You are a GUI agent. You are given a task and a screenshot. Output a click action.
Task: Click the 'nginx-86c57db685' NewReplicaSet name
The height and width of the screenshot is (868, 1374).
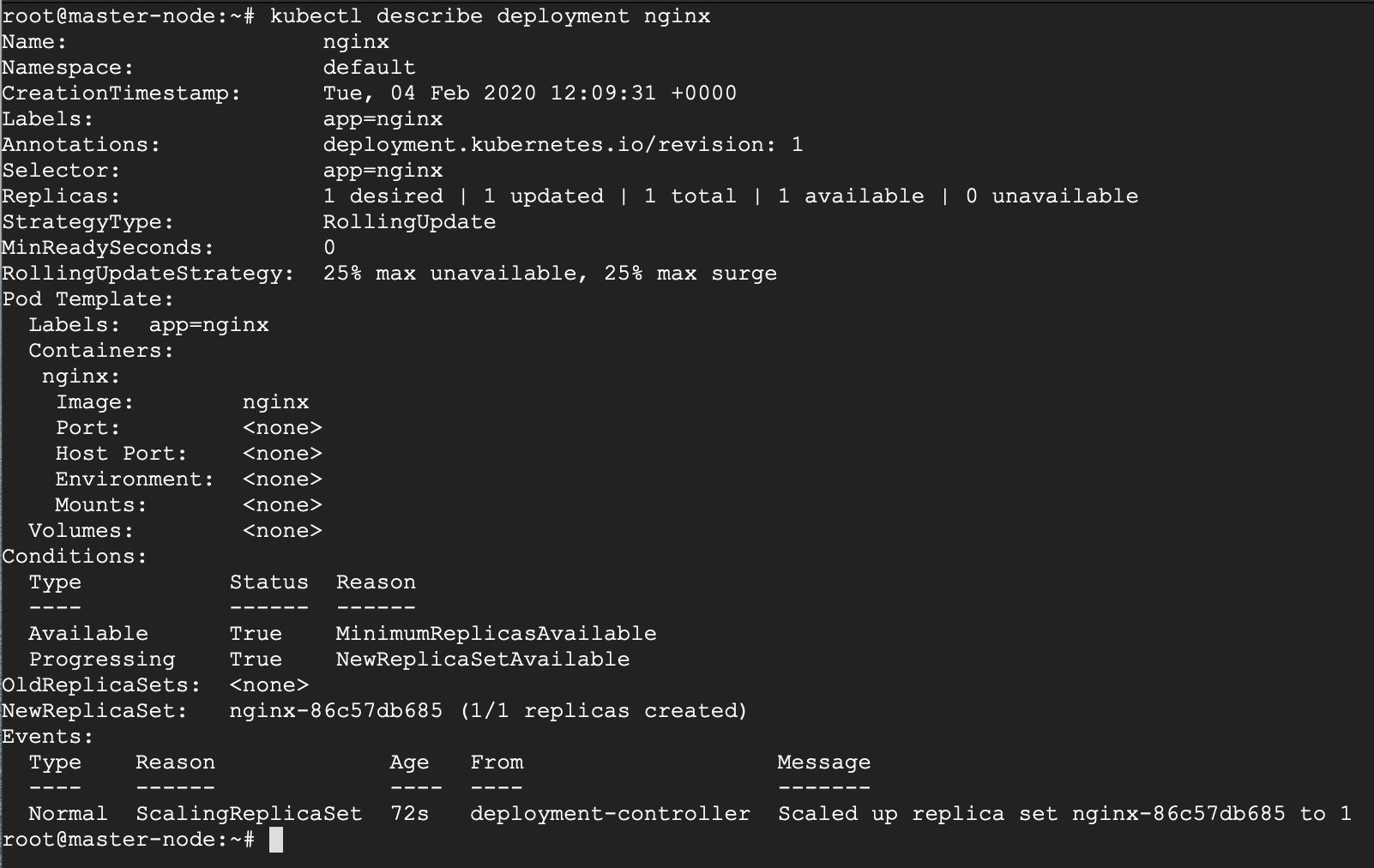click(x=335, y=711)
